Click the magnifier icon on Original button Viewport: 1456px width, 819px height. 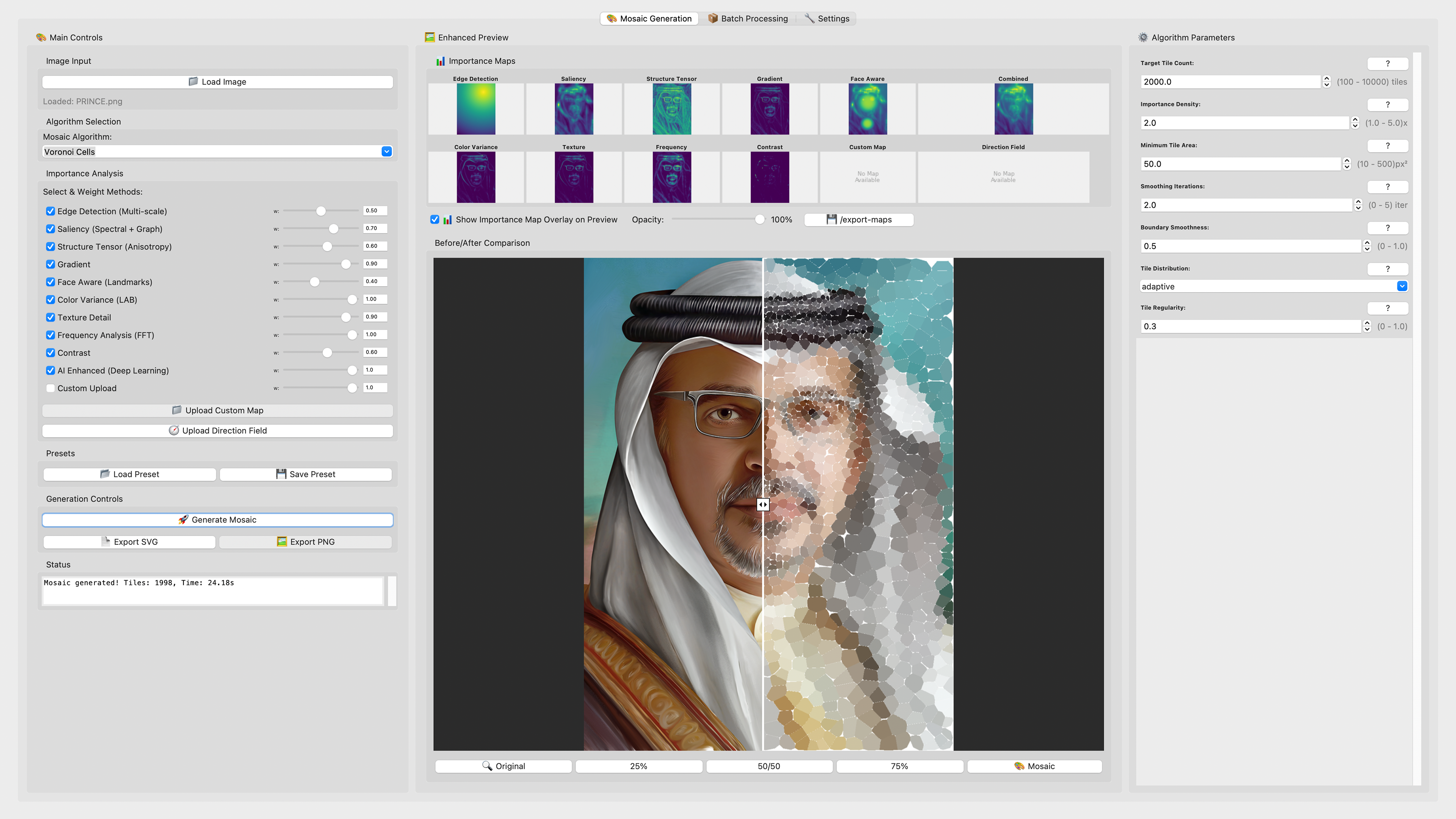click(486, 766)
